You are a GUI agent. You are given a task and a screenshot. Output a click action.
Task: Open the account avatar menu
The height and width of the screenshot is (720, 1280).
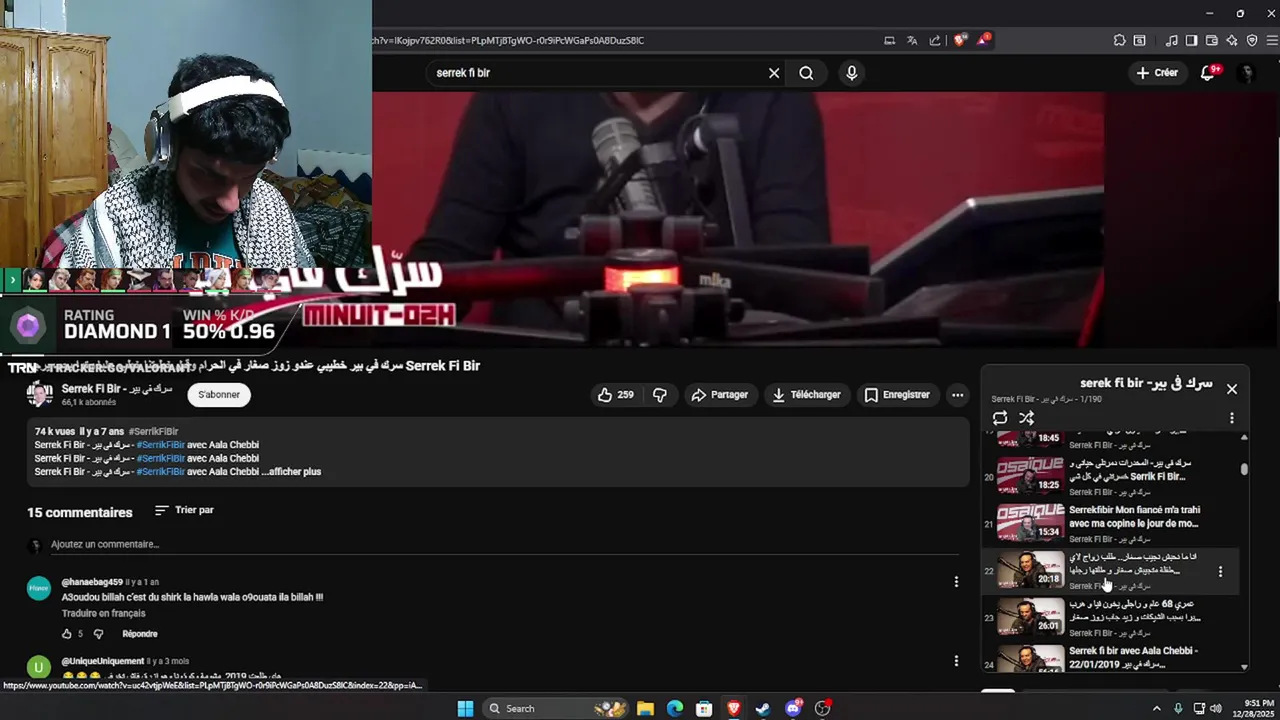[x=1246, y=73]
